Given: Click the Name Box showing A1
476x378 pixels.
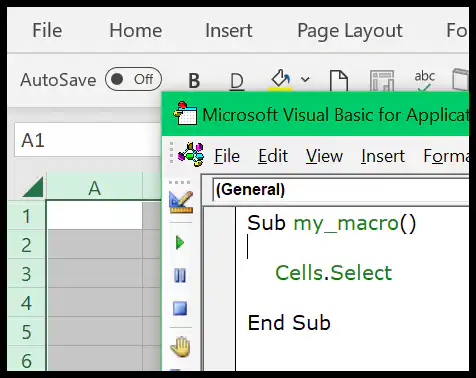Looking at the screenshot, I should coord(87,140).
